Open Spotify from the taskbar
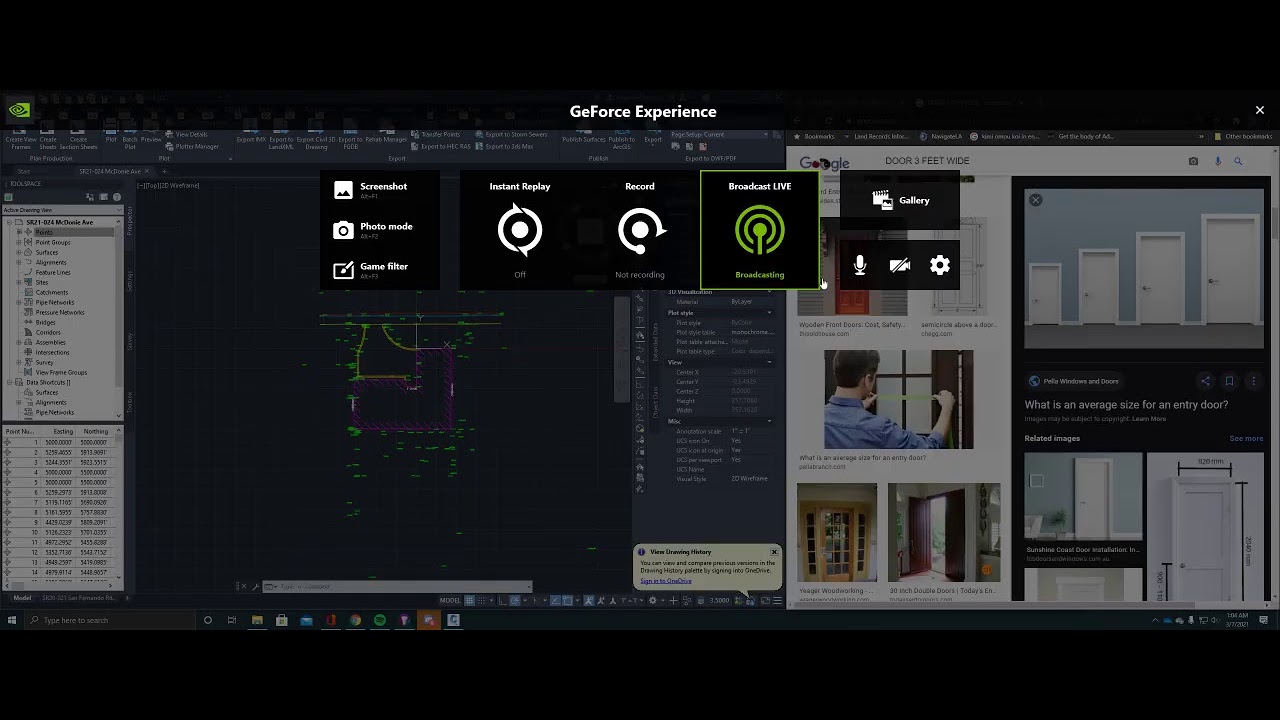 click(x=380, y=620)
